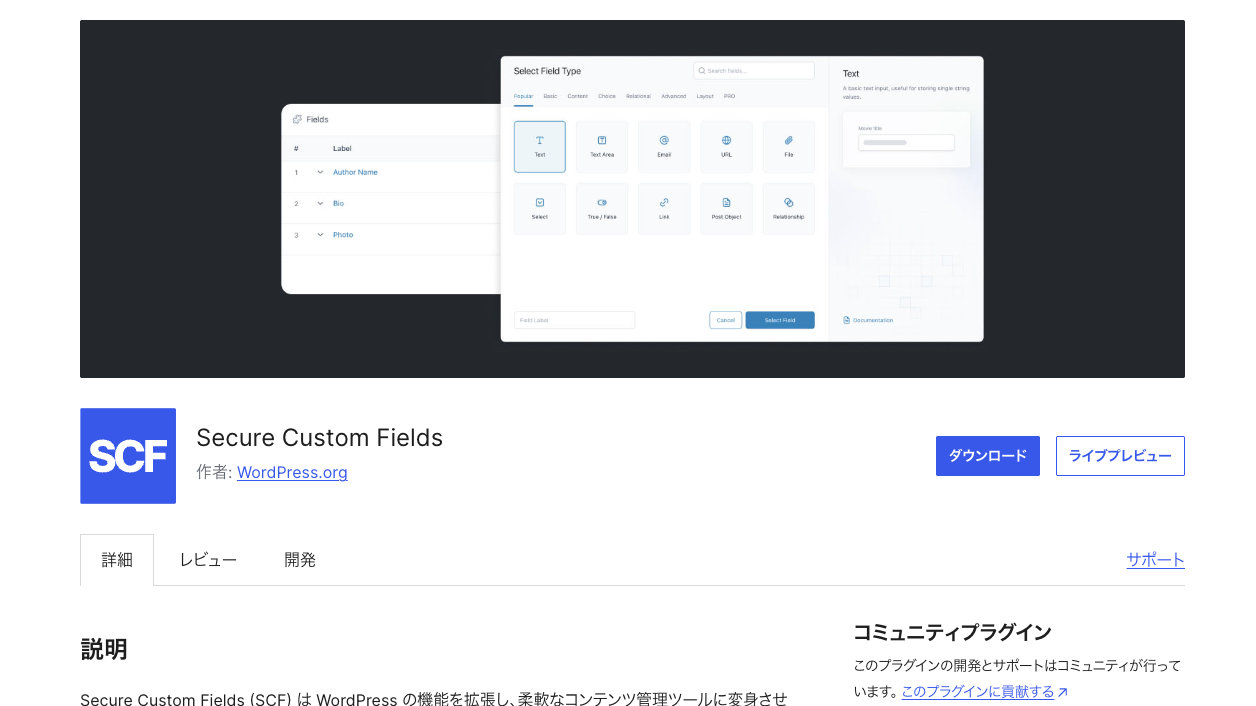
Task: Open the Choice field types tab
Action: pyautogui.click(x=607, y=96)
